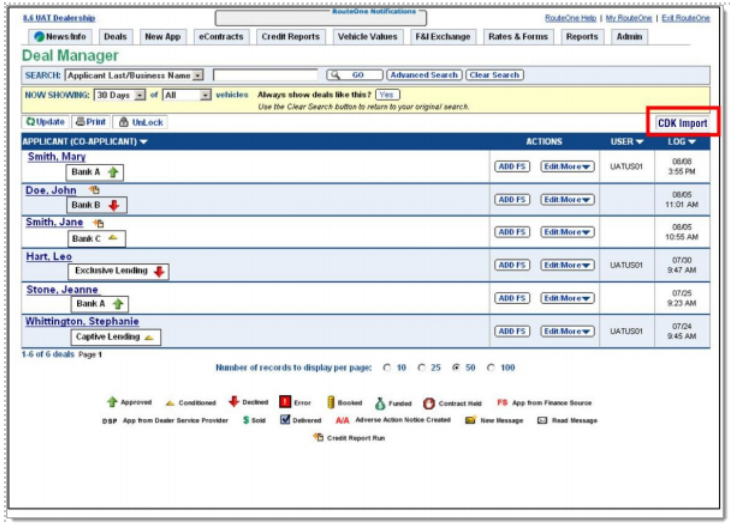Viewport: 730px width, 524px height.
Task: Sort by Applicant column header arrow
Action: [x=143, y=141]
